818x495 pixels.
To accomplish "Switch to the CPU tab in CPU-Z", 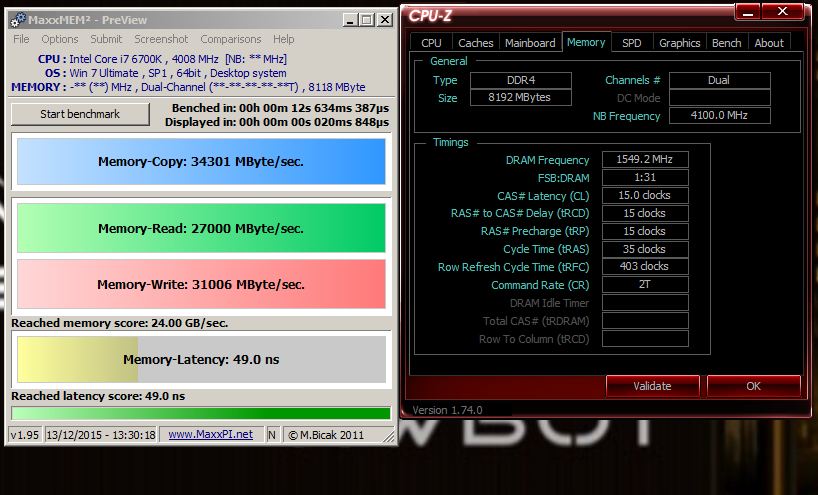I will 431,43.
